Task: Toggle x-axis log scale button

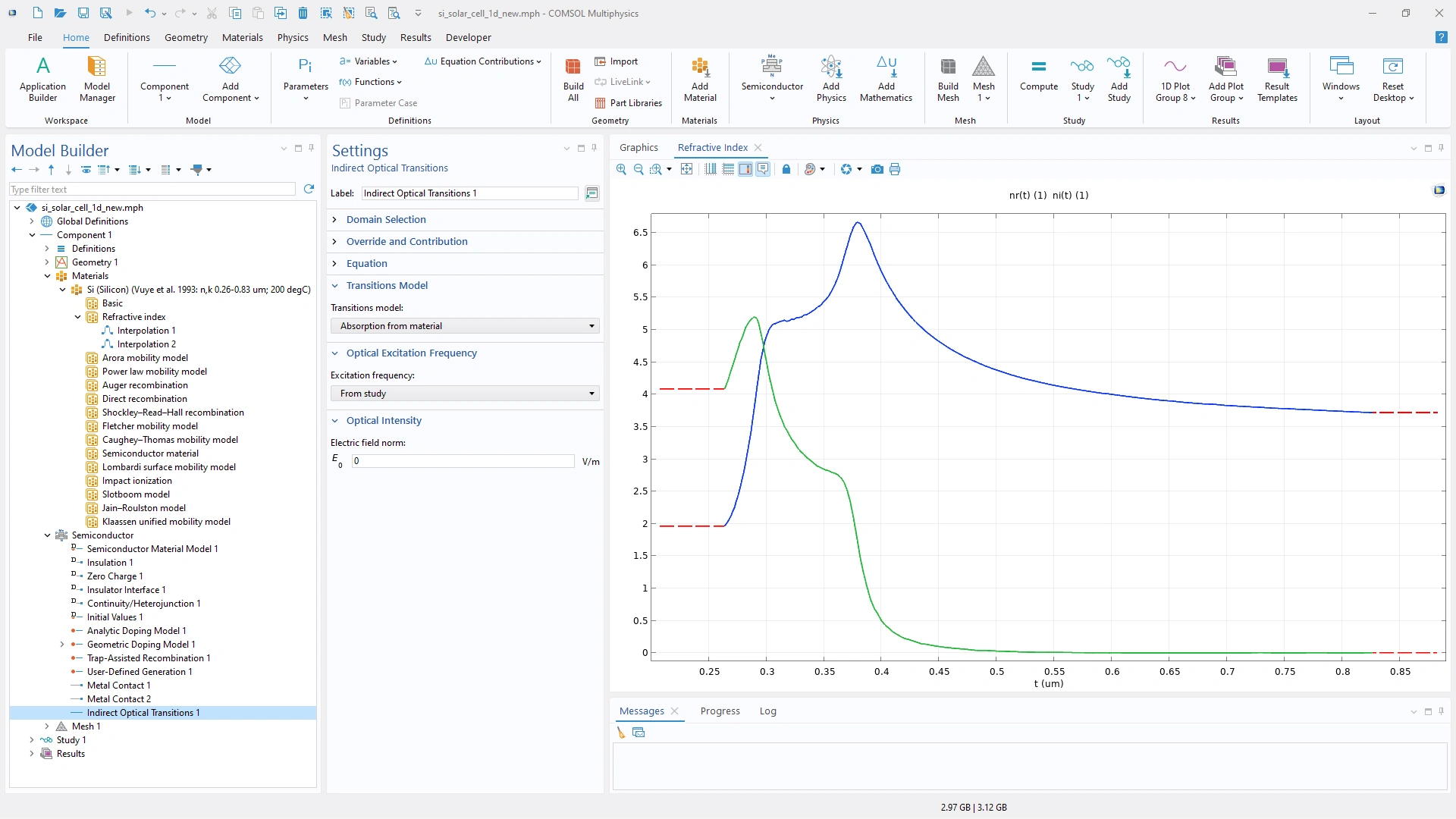Action: pyautogui.click(x=711, y=170)
